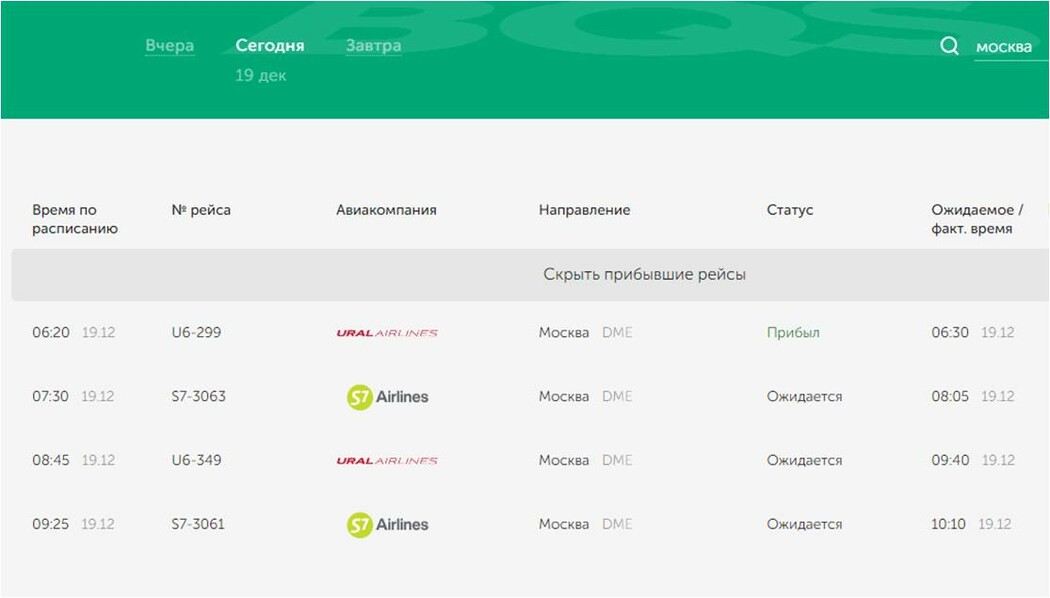
Task: Click the S7 Airlines logo for S7-3061
Action: click(x=387, y=525)
